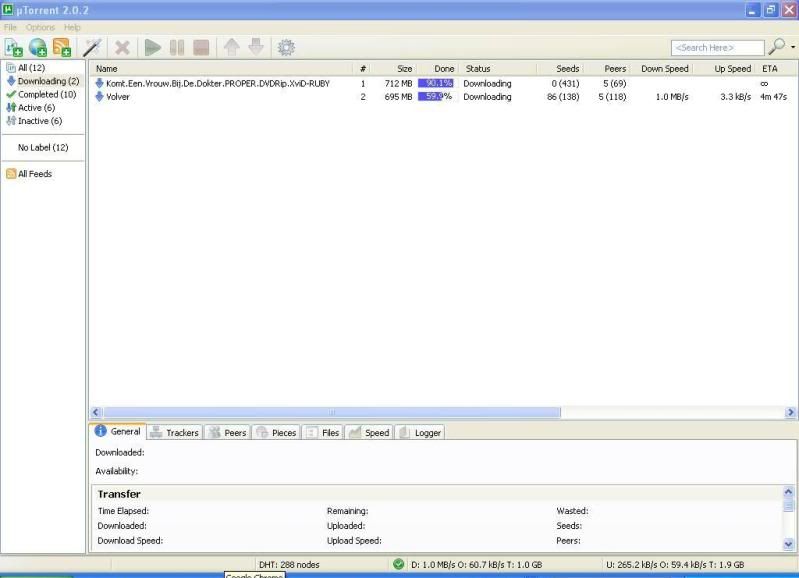
Task: Click the green Completed checkmark icon
Action: pyautogui.click(x=11, y=94)
